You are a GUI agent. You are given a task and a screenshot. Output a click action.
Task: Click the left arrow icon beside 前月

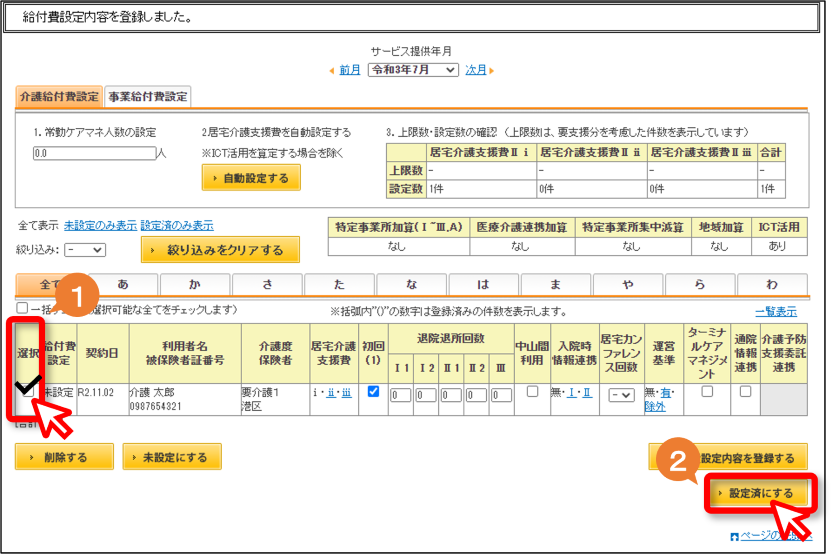pyautogui.click(x=332, y=71)
